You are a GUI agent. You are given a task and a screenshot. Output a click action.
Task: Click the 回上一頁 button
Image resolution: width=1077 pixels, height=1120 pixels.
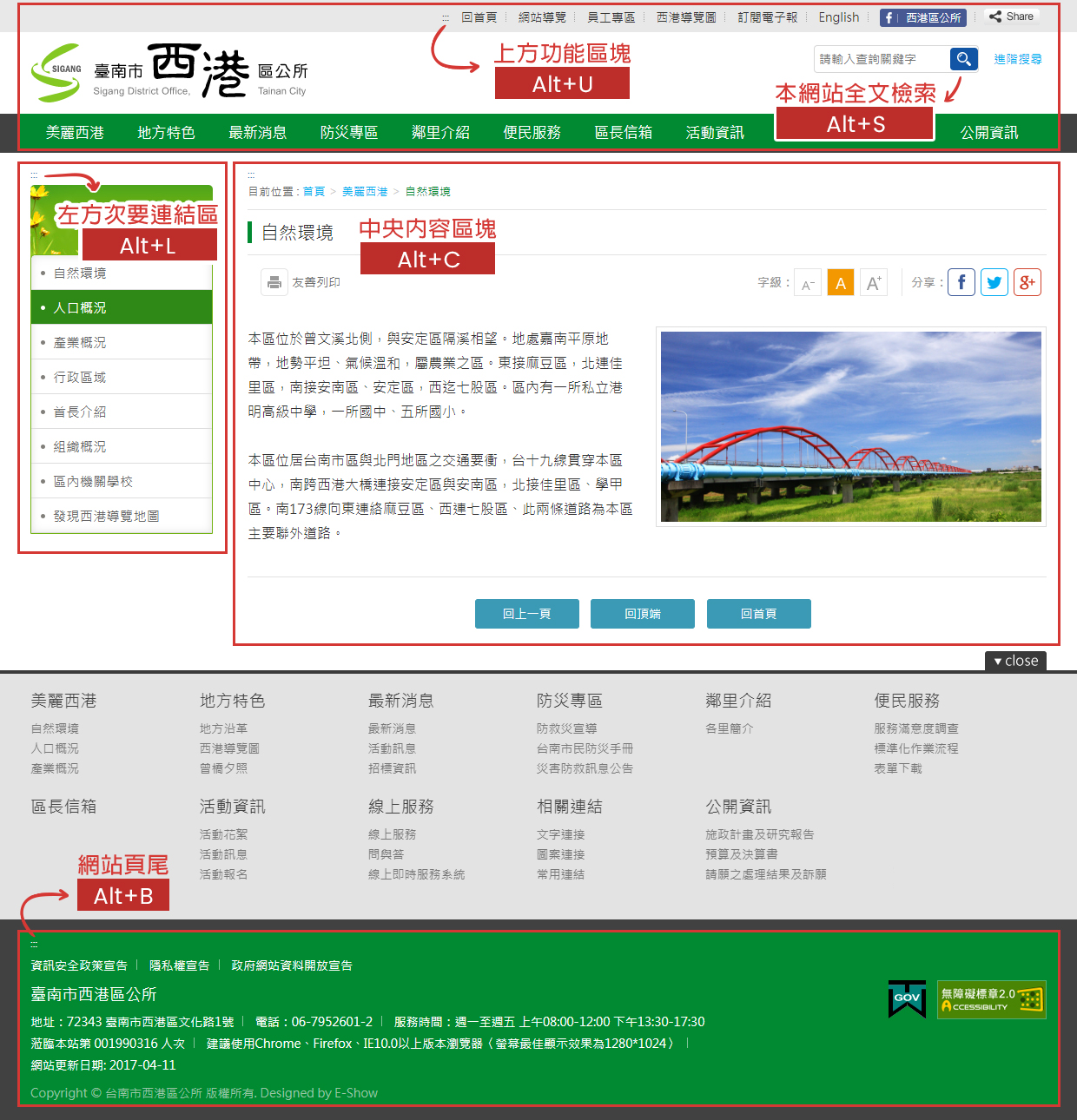coord(527,614)
